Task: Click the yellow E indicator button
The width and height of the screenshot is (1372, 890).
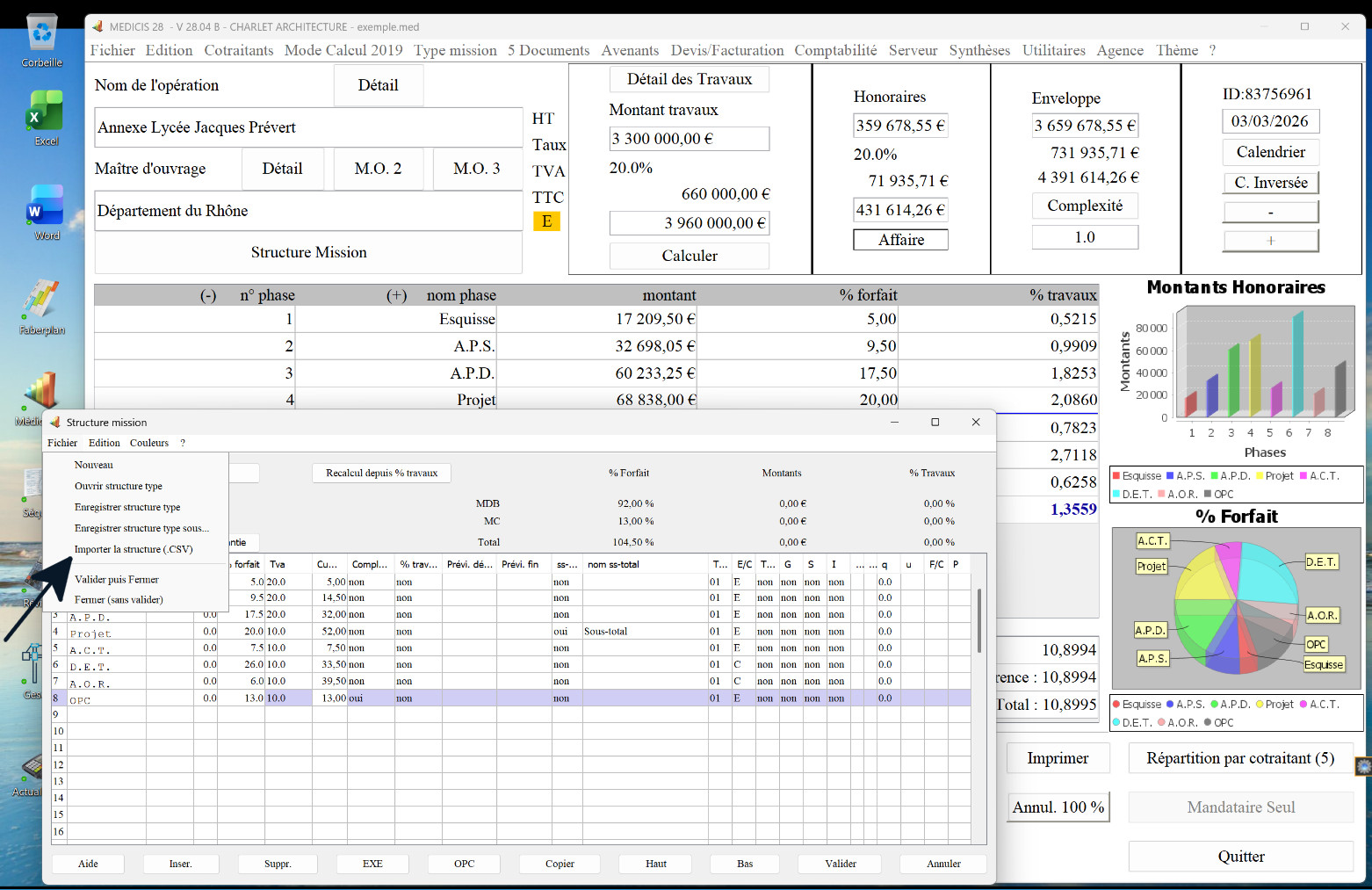Action: pyautogui.click(x=546, y=221)
